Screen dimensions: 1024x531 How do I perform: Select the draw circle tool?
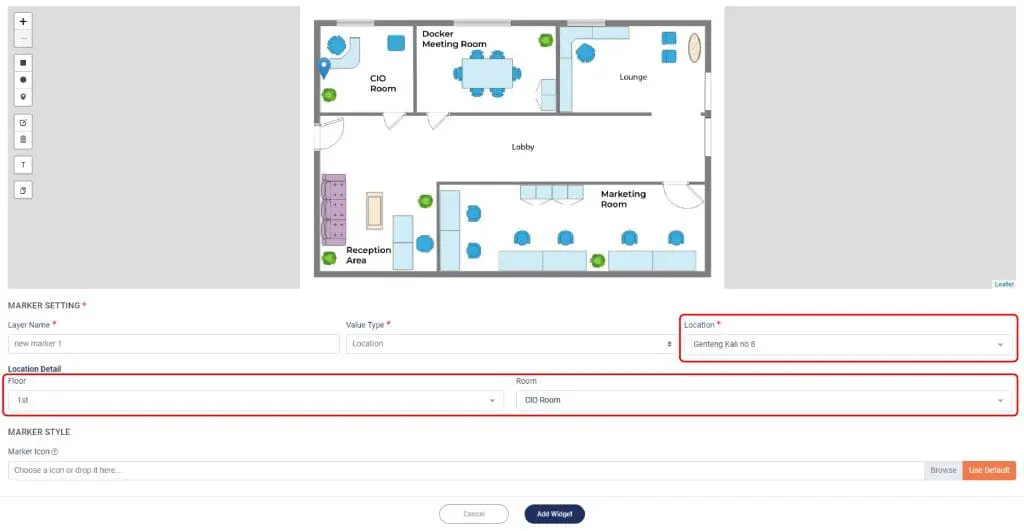point(23,79)
